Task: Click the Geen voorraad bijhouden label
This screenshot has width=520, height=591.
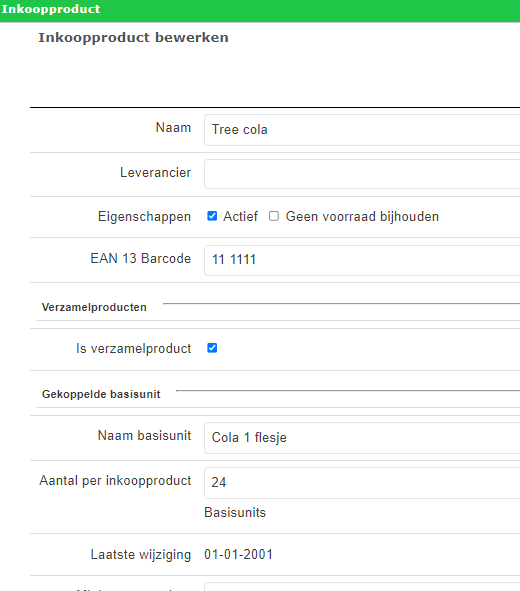Action: 362,217
